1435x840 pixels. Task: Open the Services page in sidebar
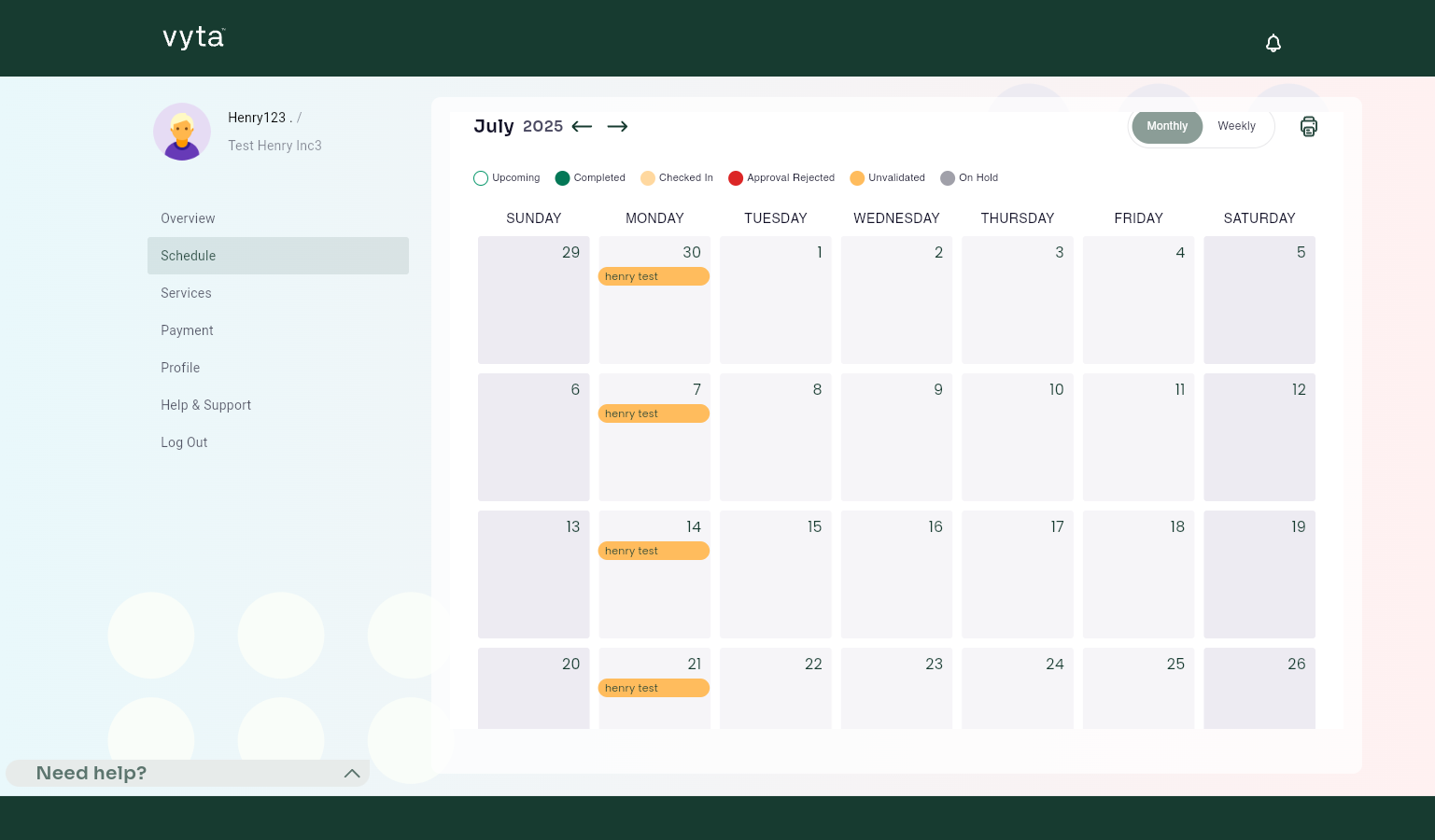point(186,293)
